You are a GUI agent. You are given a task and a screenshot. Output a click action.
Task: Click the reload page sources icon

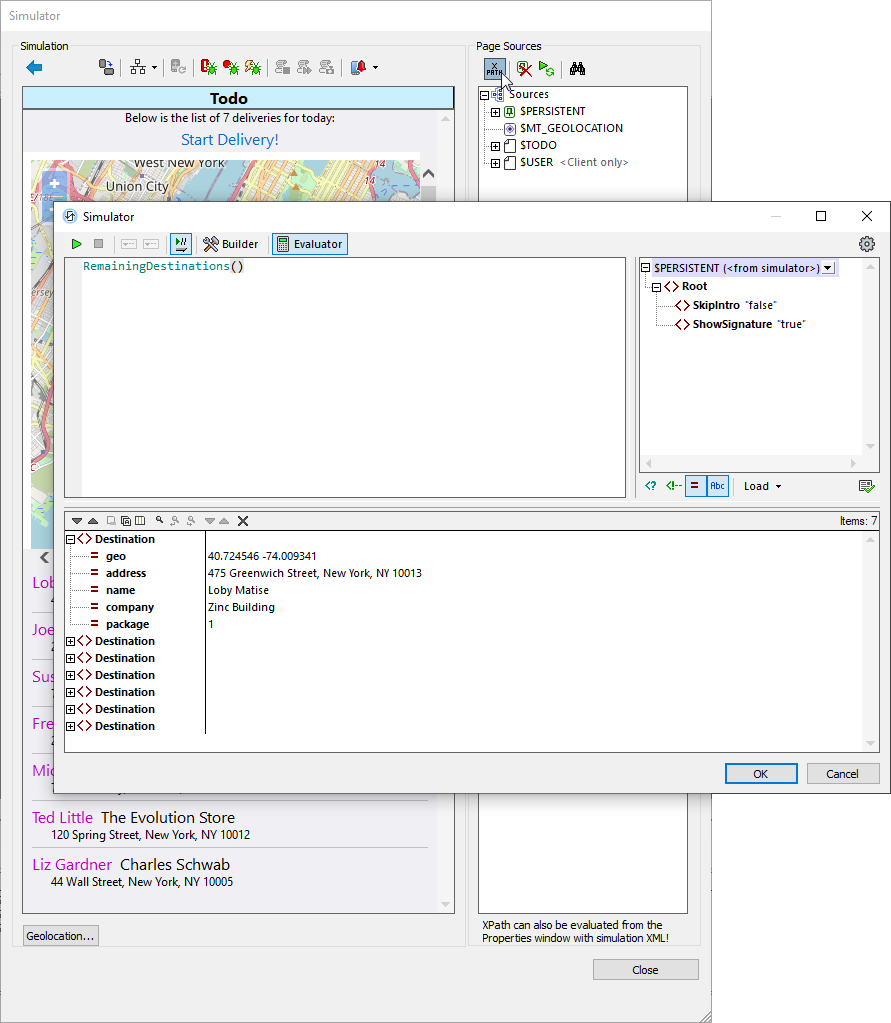coord(546,68)
